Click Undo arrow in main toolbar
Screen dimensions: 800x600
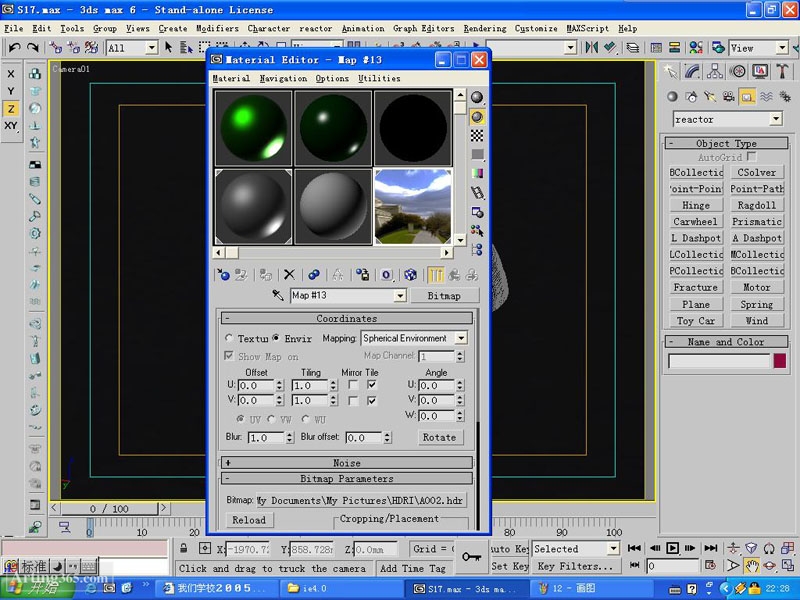(x=14, y=47)
